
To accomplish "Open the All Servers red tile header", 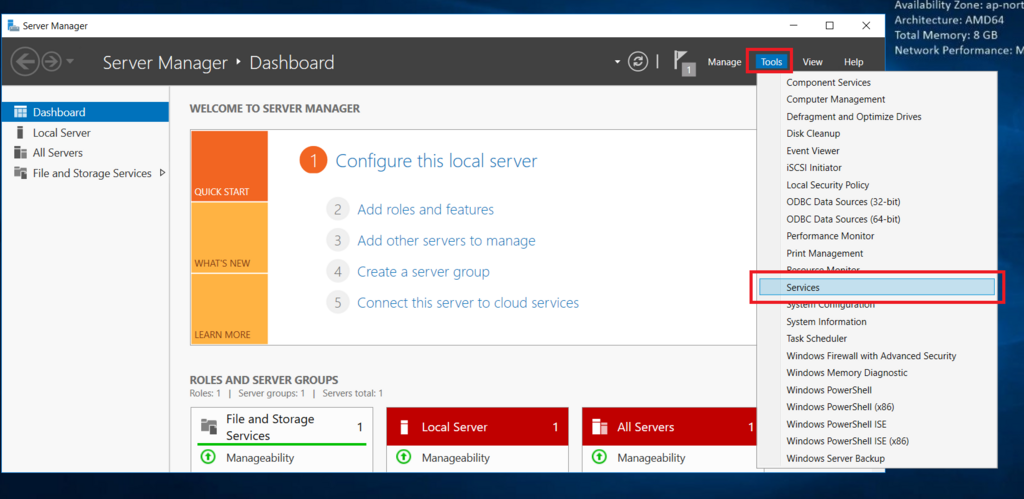I will (x=669, y=427).
